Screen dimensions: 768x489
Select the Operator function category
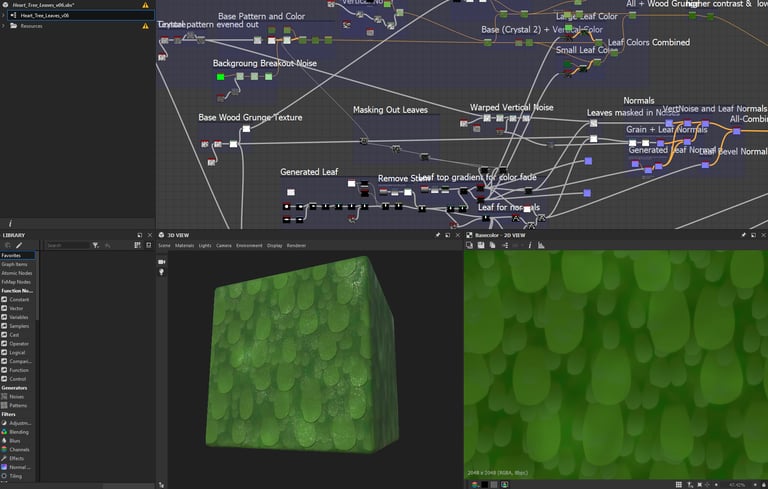point(18,343)
